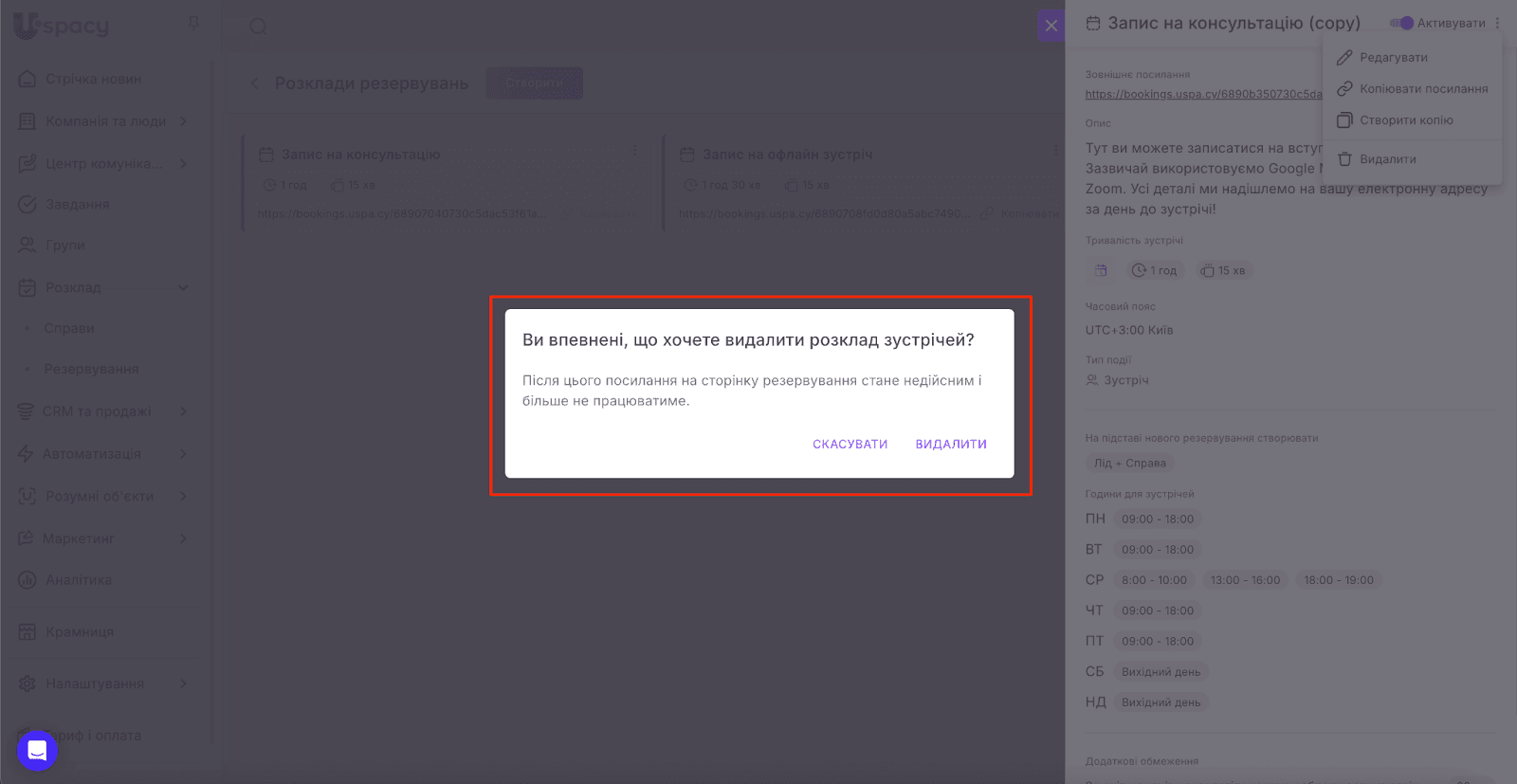
Task: Open the Групи groups section
Action: [x=65, y=245]
